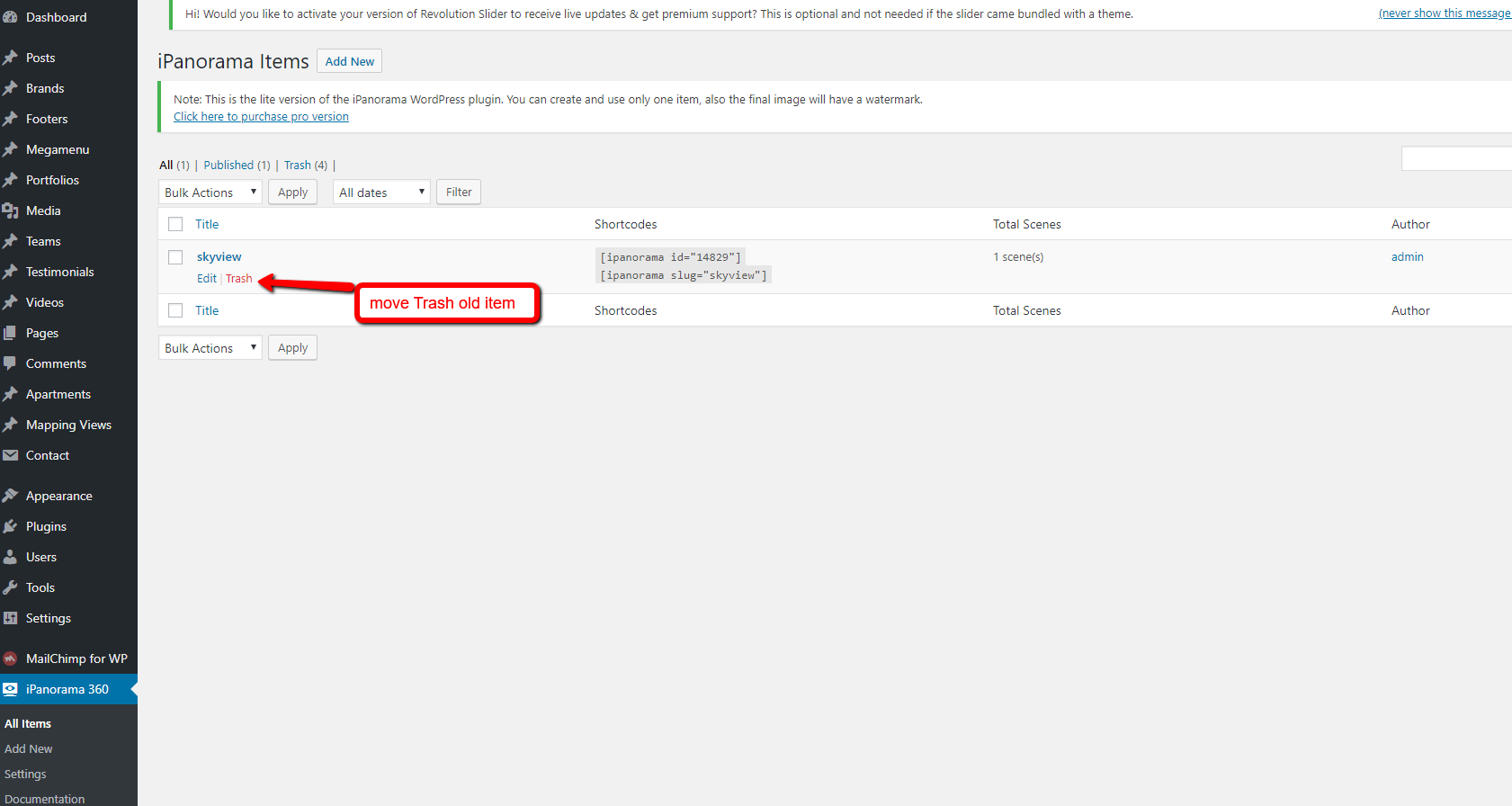This screenshot has height=806, width=1512.
Task: Open the purchase pro version link
Action: (x=261, y=117)
